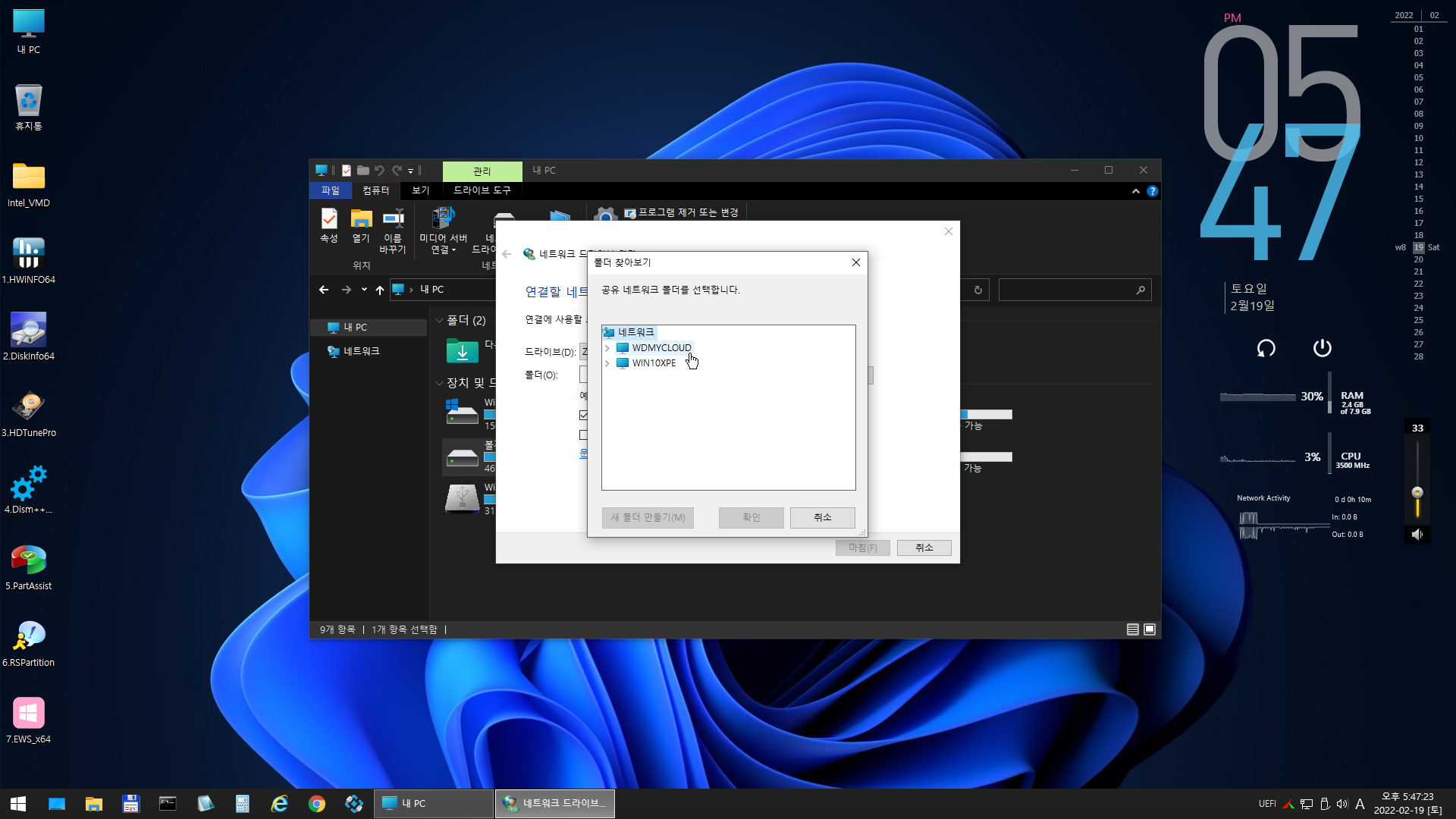Expand the WDMYCLOUD tree node
1456x819 pixels.
607,348
